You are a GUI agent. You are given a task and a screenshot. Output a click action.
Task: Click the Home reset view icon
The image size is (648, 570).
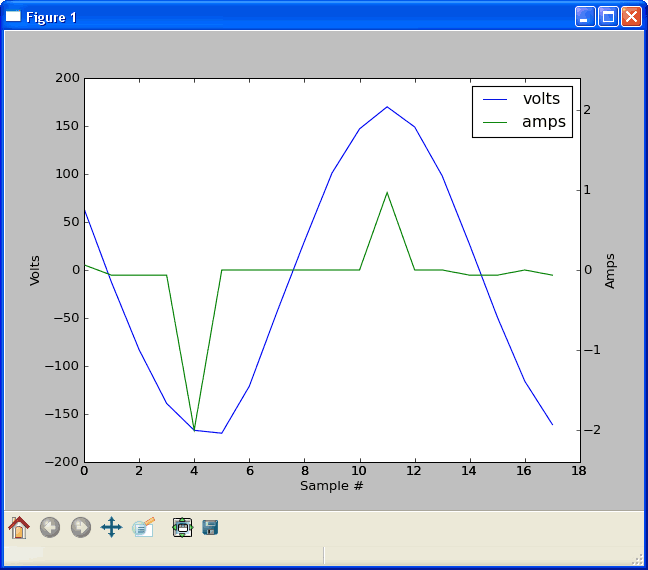19,527
